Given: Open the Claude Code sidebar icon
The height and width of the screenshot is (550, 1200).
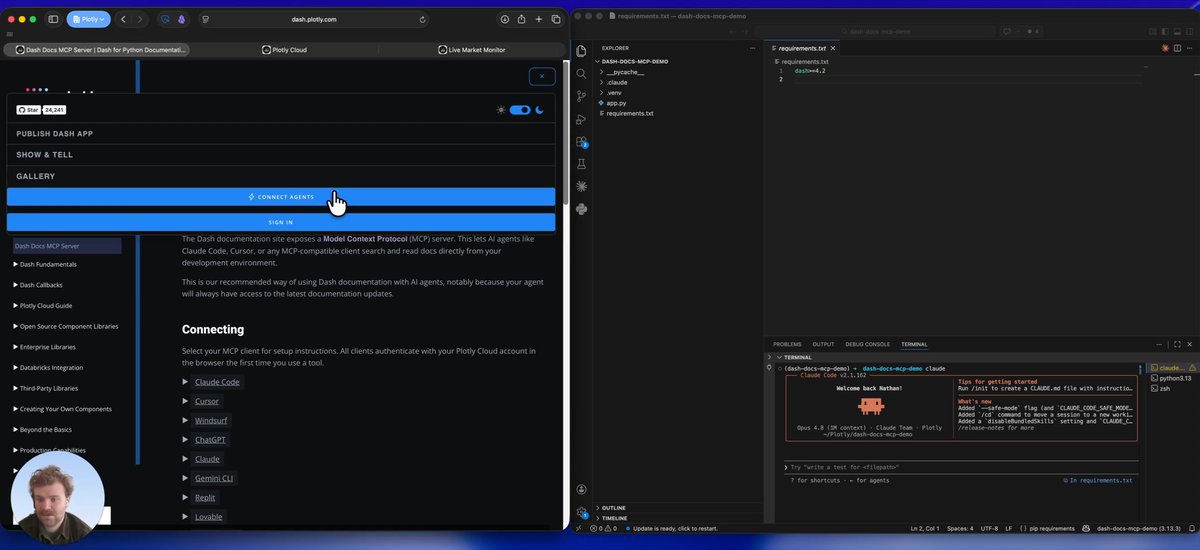Looking at the screenshot, I should tap(581, 186).
